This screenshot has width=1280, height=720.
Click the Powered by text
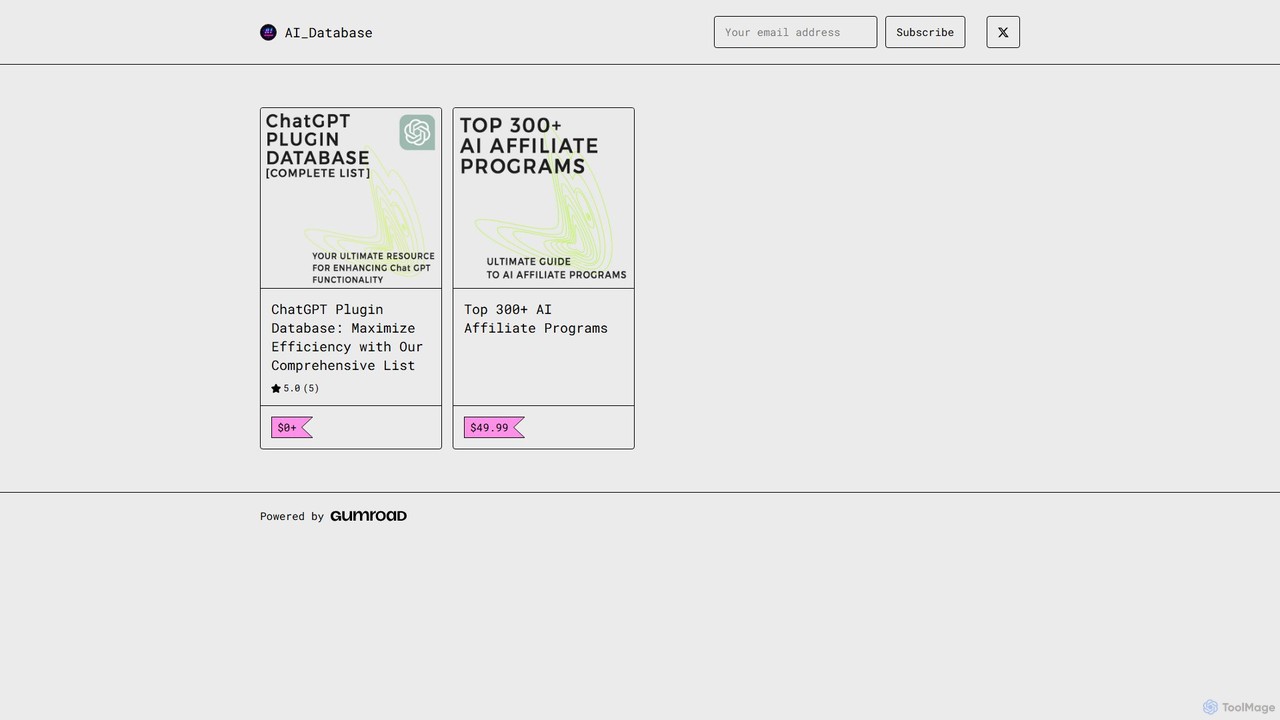(292, 517)
